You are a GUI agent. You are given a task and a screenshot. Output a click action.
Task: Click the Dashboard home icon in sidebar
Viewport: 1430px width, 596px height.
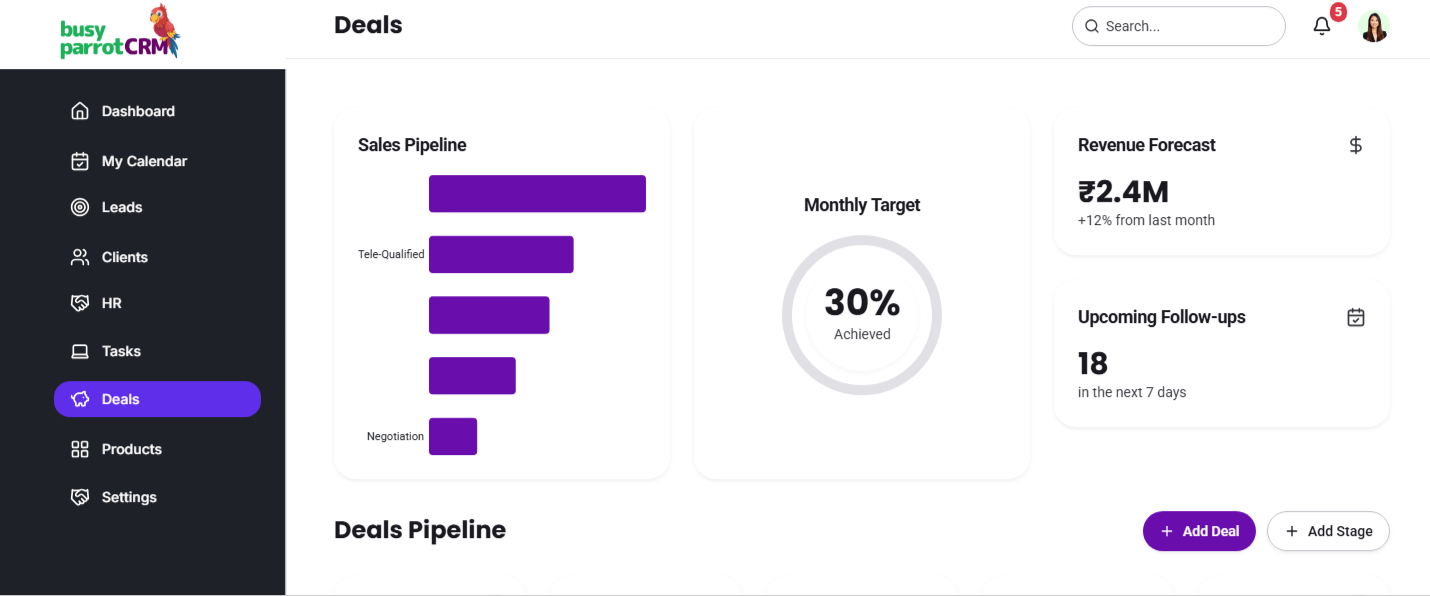coord(80,111)
